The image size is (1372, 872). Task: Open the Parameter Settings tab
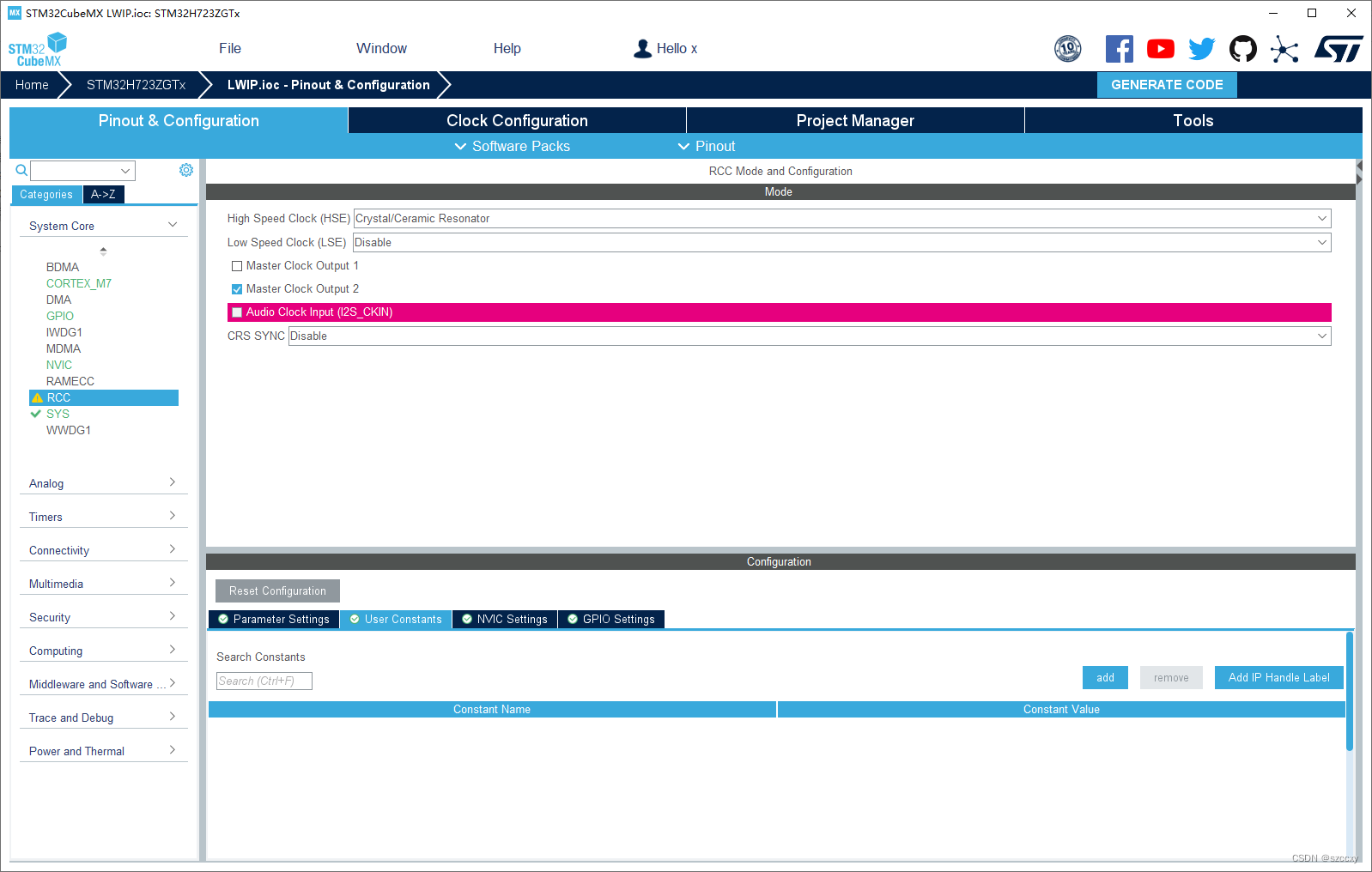click(x=274, y=619)
